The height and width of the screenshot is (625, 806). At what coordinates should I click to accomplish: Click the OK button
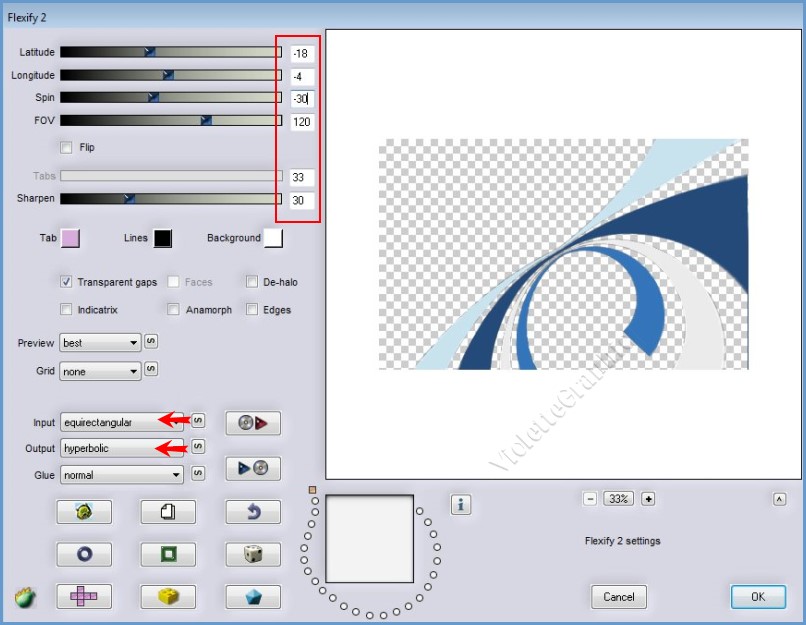click(757, 597)
